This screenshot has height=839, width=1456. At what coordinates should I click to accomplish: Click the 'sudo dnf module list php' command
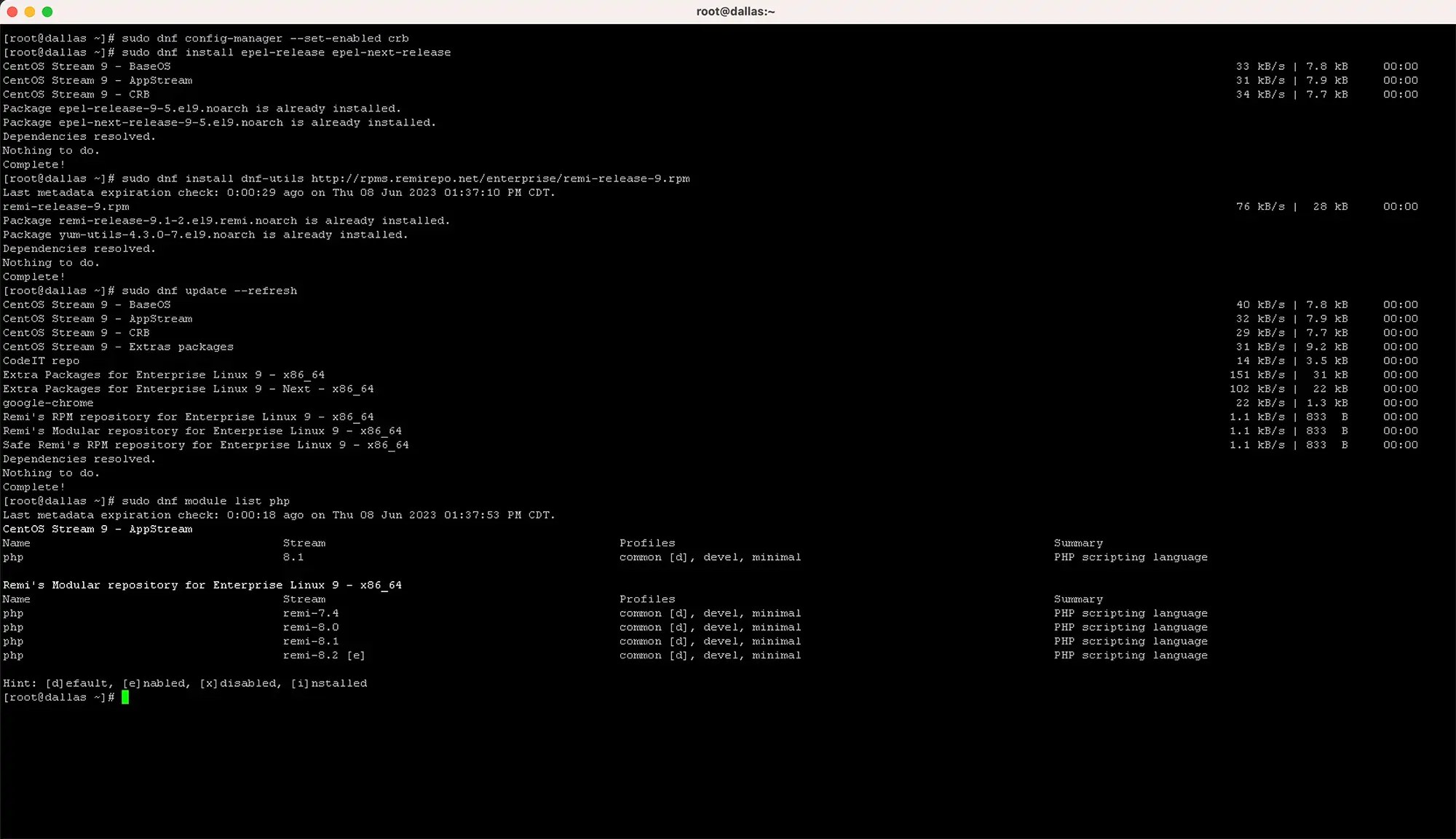point(205,501)
